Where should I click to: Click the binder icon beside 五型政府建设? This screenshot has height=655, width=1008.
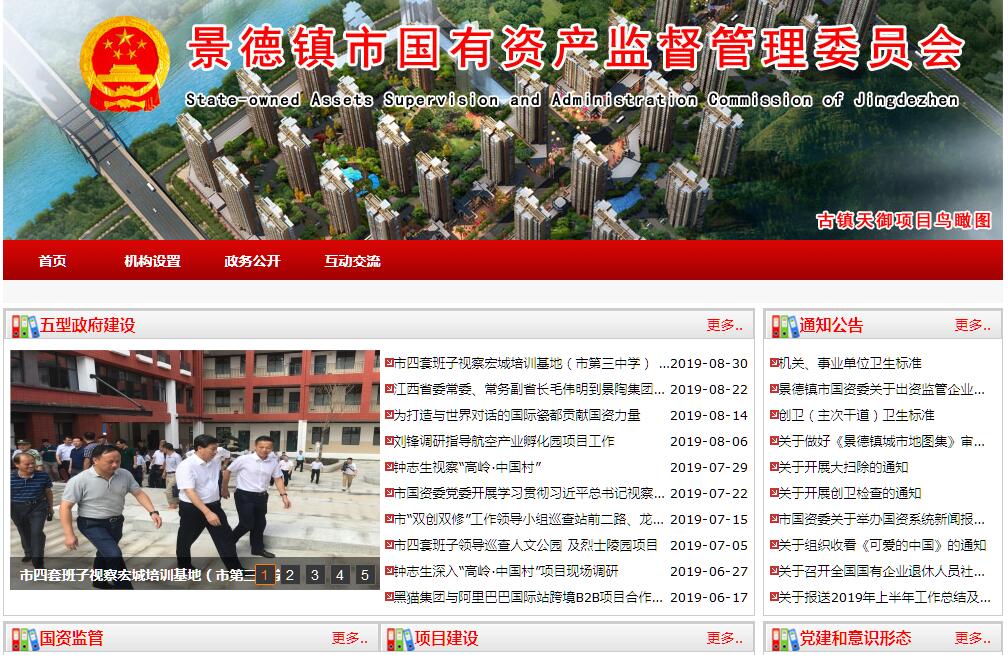click(x=24, y=326)
